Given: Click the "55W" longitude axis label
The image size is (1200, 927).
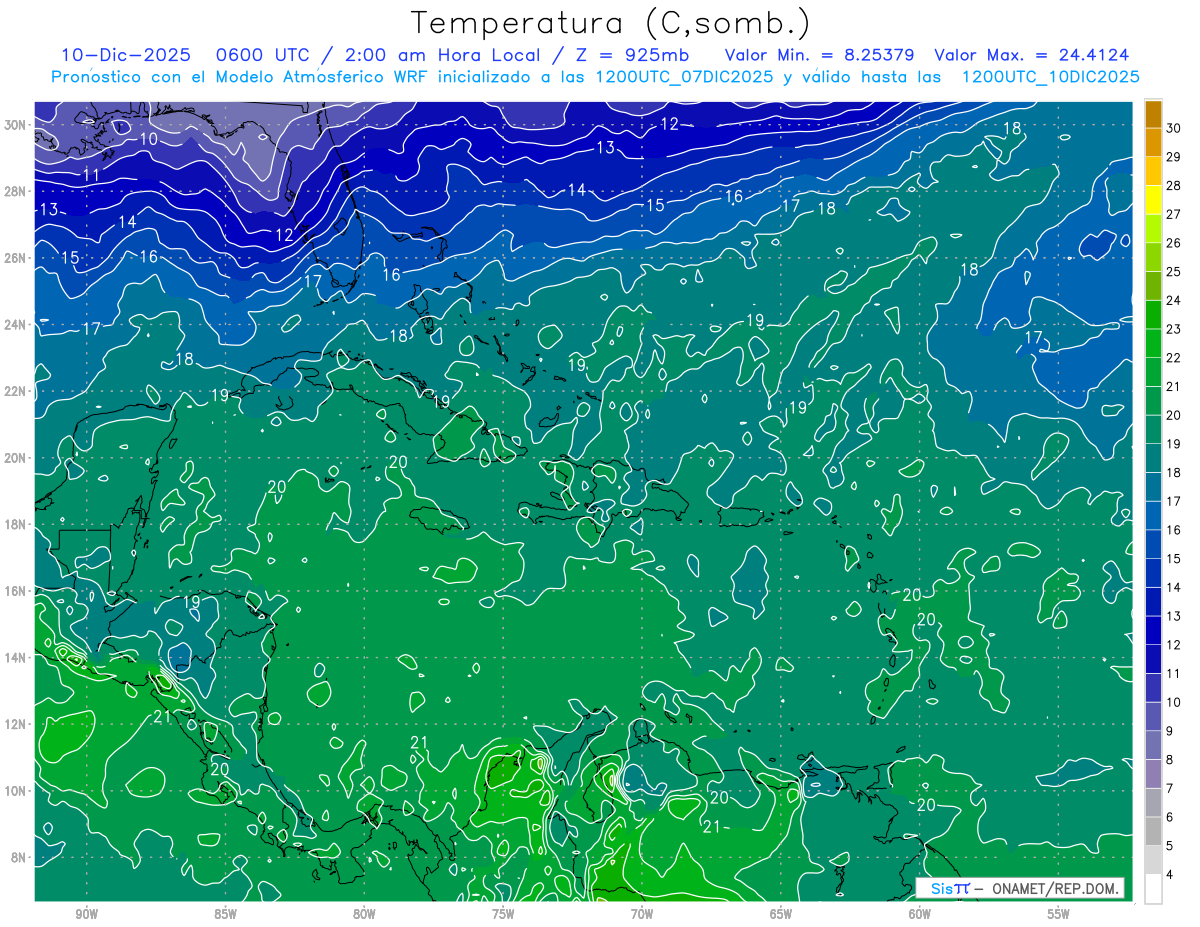Looking at the screenshot, I should tap(1059, 914).
